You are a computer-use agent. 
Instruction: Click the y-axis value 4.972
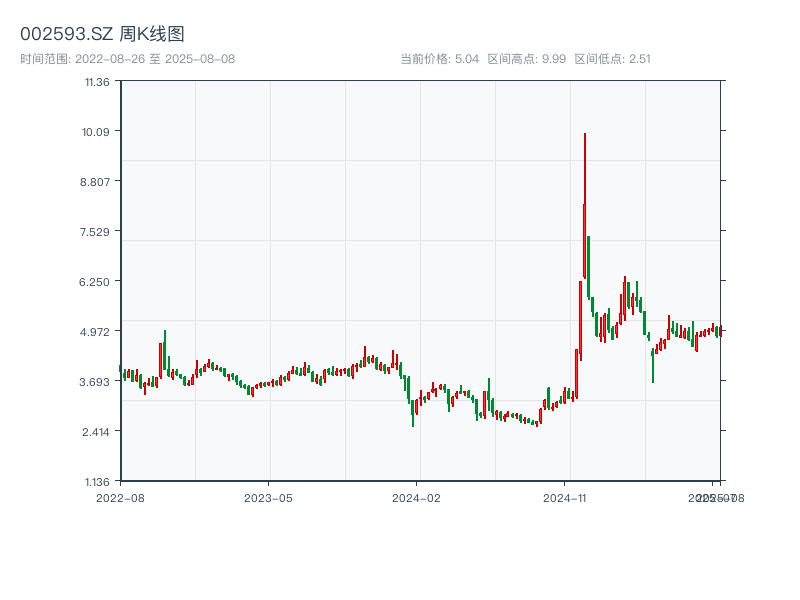click(x=94, y=332)
